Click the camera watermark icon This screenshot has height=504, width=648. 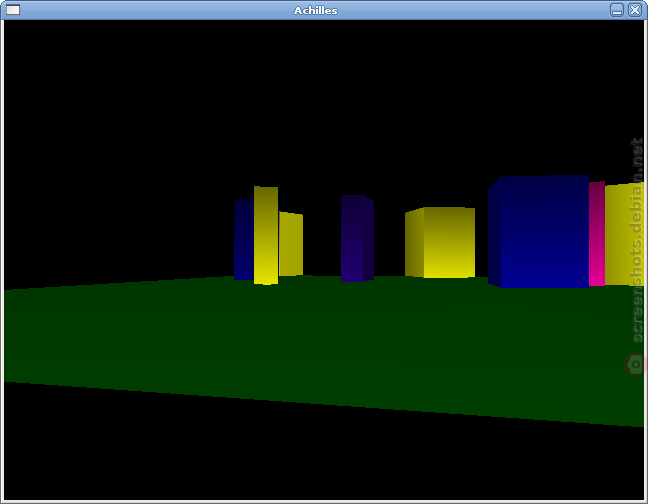(x=635, y=364)
